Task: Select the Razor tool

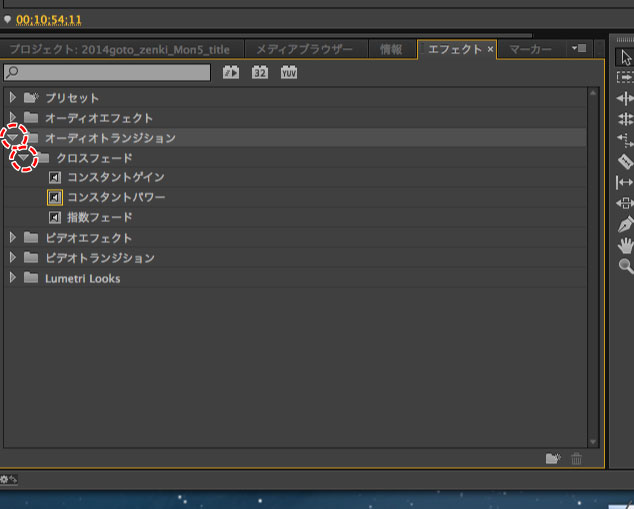Action: point(625,161)
